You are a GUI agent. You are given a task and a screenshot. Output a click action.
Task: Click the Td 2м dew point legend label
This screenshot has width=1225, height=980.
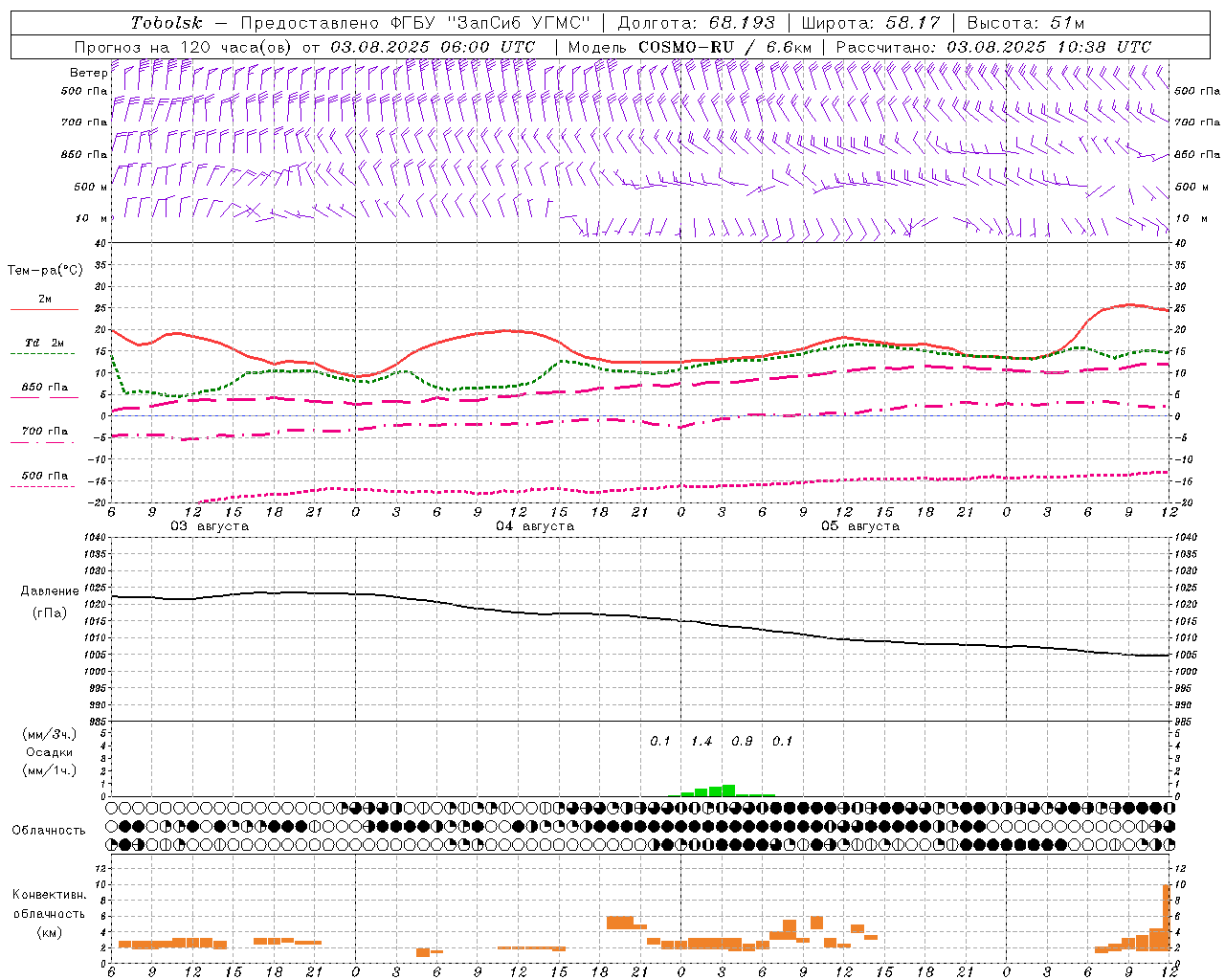click(x=45, y=343)
